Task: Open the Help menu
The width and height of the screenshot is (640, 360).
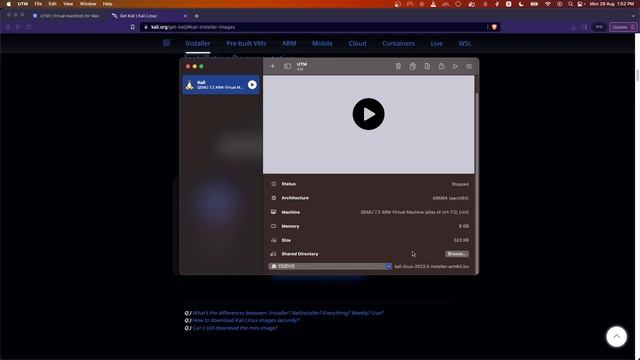Action: [107, 4]
